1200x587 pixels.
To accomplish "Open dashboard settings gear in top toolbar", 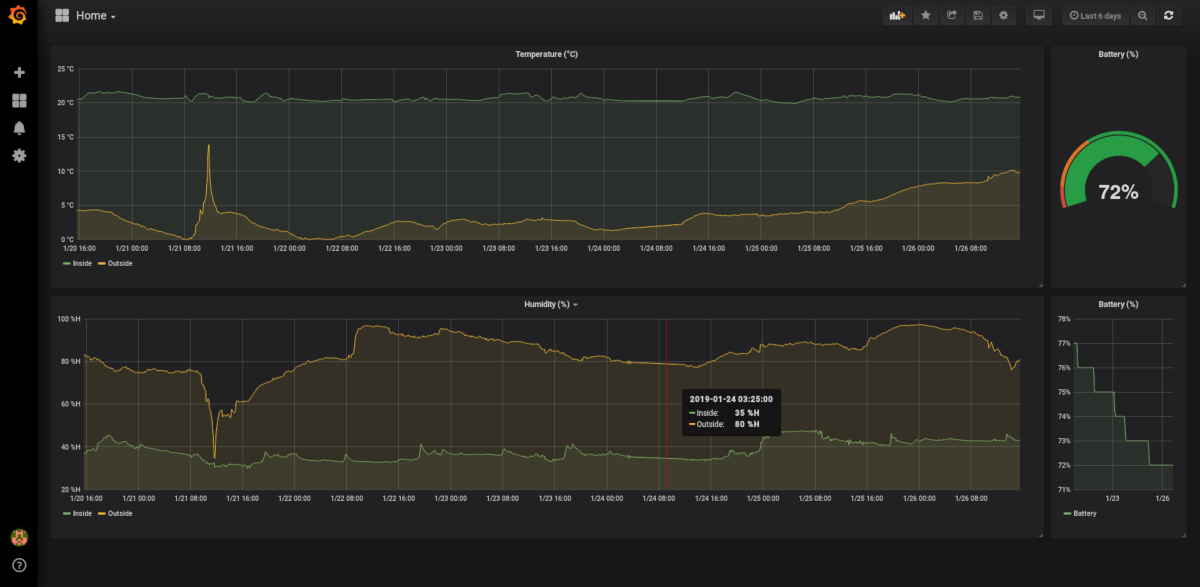I will 1004,16.
